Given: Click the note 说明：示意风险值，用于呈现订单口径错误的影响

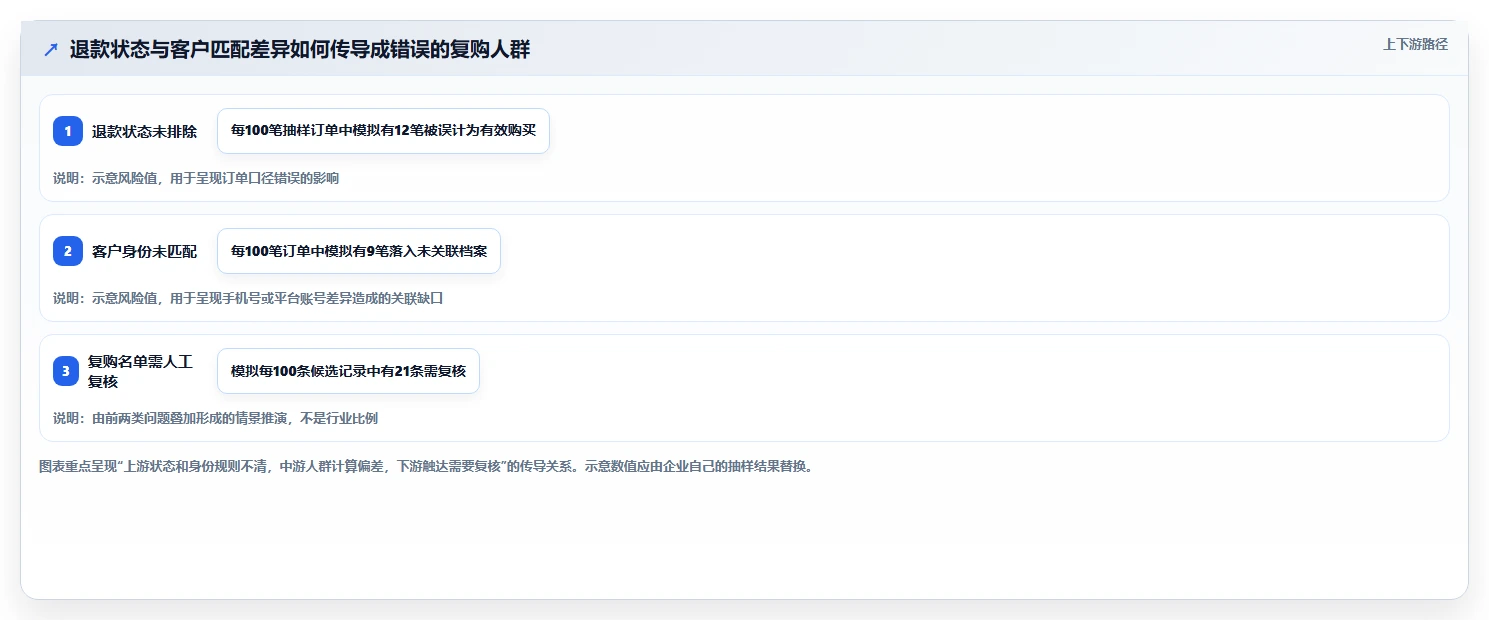Looking at the screenshot, I should tap(196, 178).
